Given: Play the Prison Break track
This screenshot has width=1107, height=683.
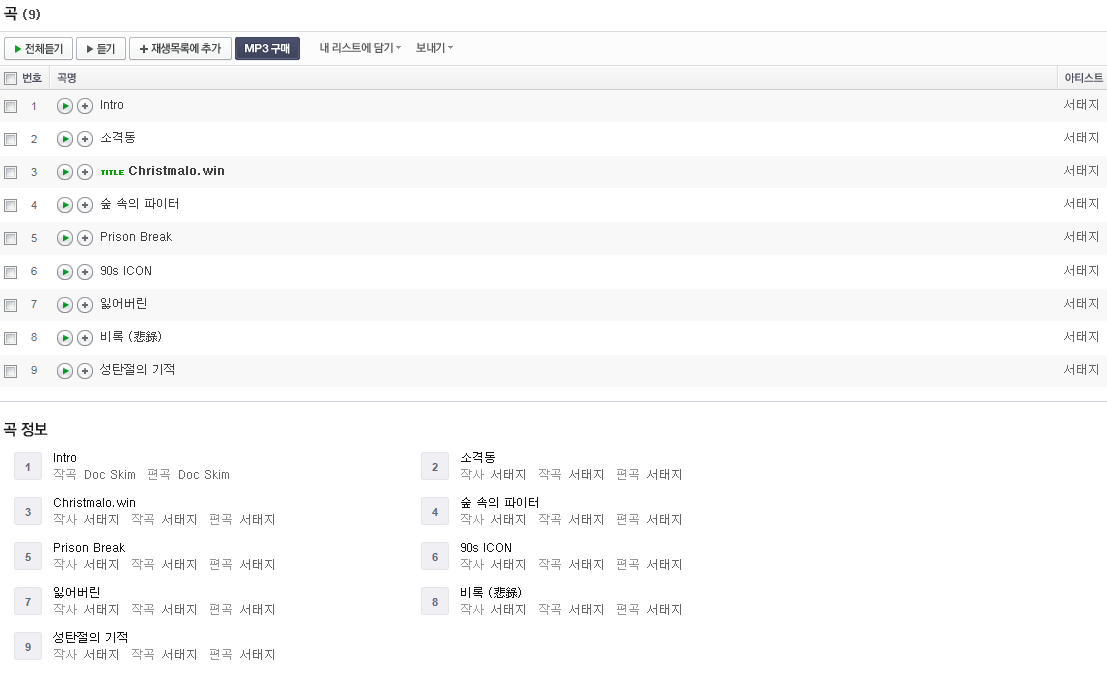Looking at the screenshot, I should pyautogui.click(x=64, y=238).
